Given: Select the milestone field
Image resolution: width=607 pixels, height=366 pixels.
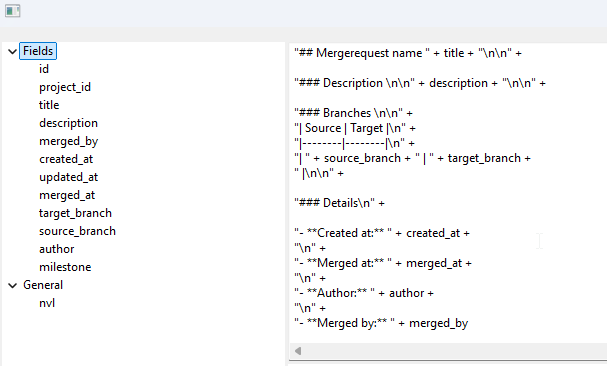Looking at the screenshot, I should [65, 267].
